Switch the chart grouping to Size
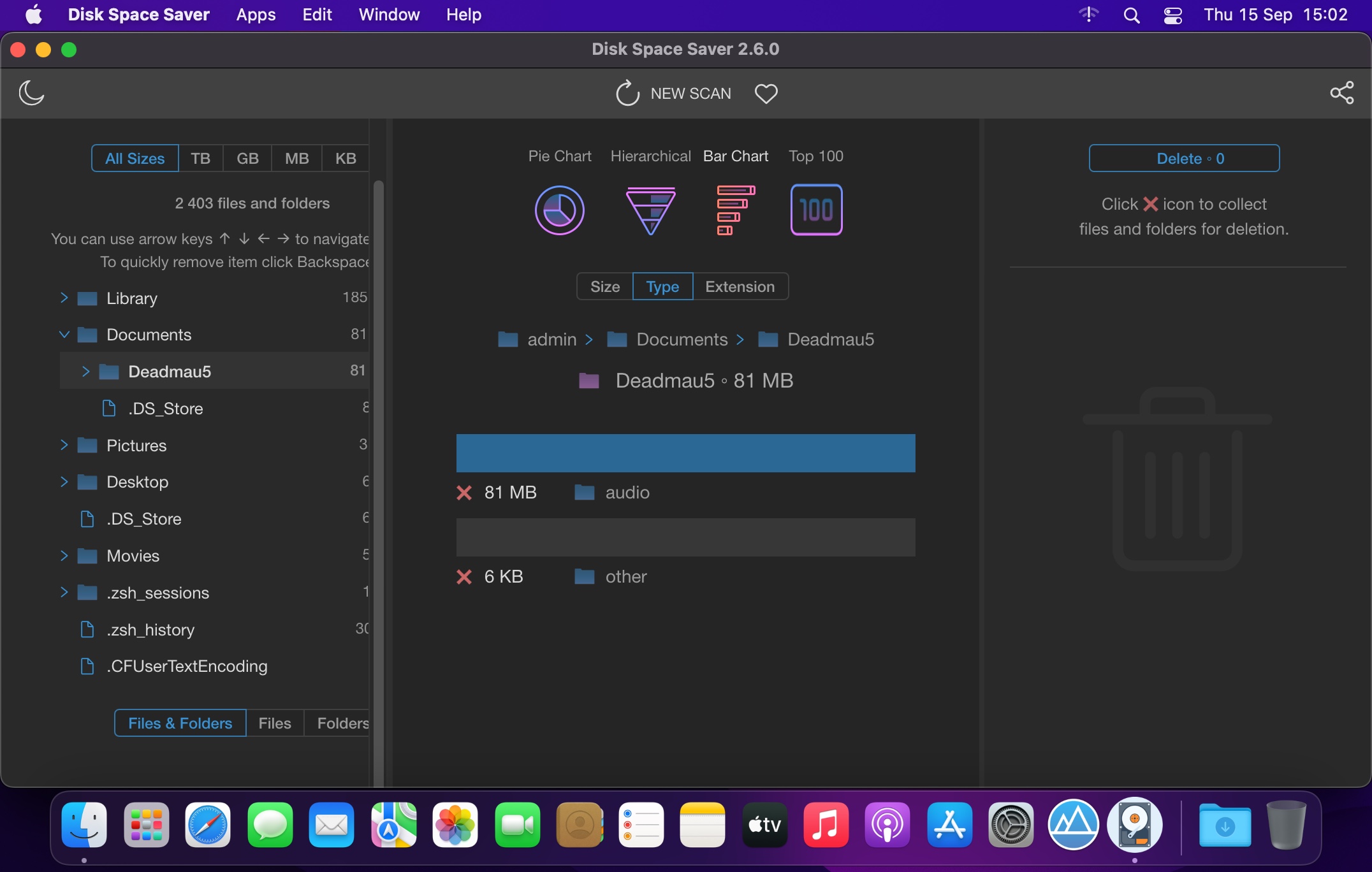1372x872 pixels. (604, 287)
